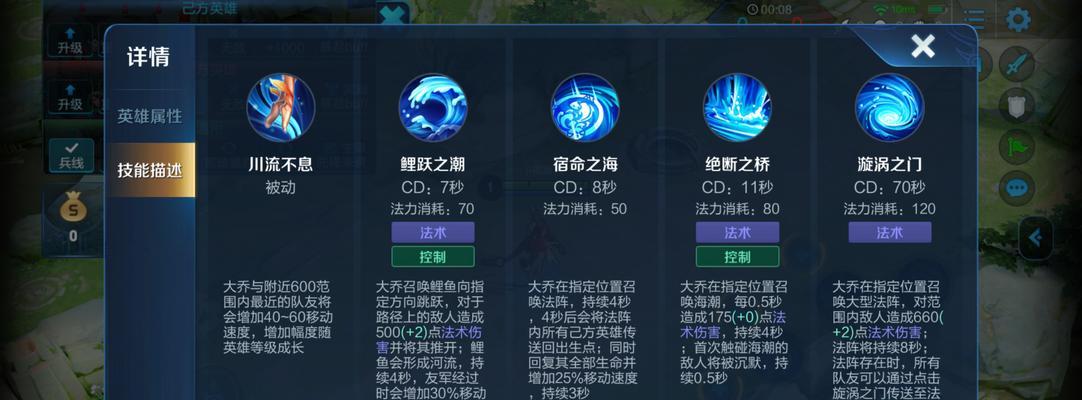1082x400 pixels.
Task: Open the chat bubble icon
Action: 1017,188
